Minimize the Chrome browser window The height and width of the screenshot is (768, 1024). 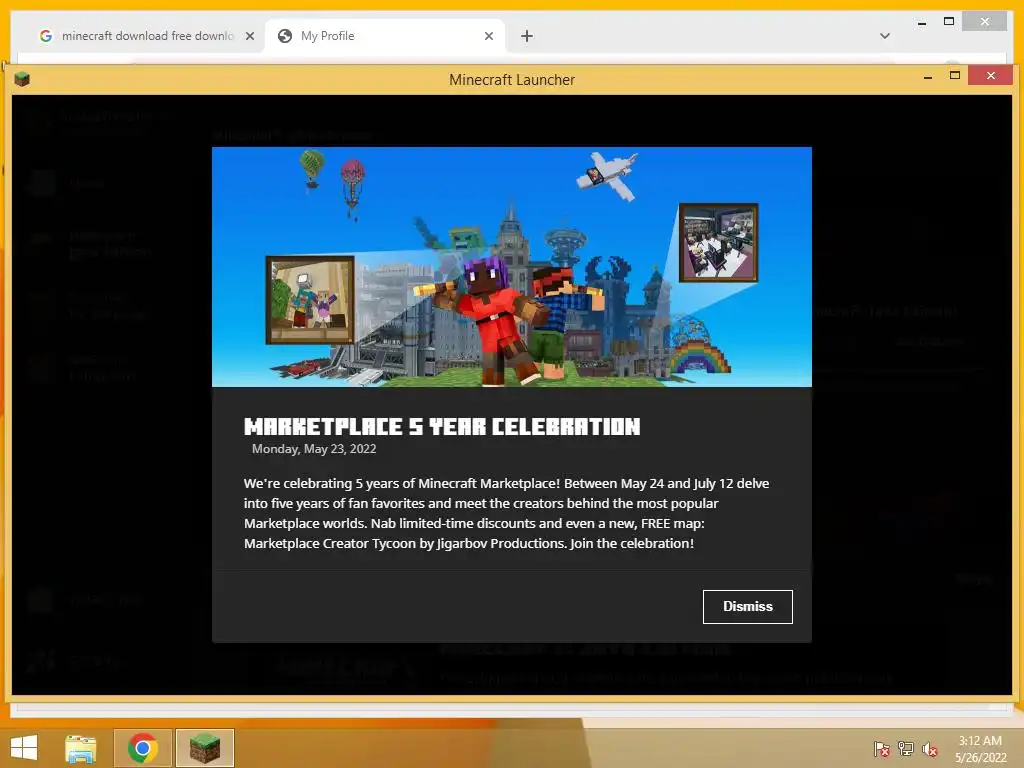[x=921, y=23]
